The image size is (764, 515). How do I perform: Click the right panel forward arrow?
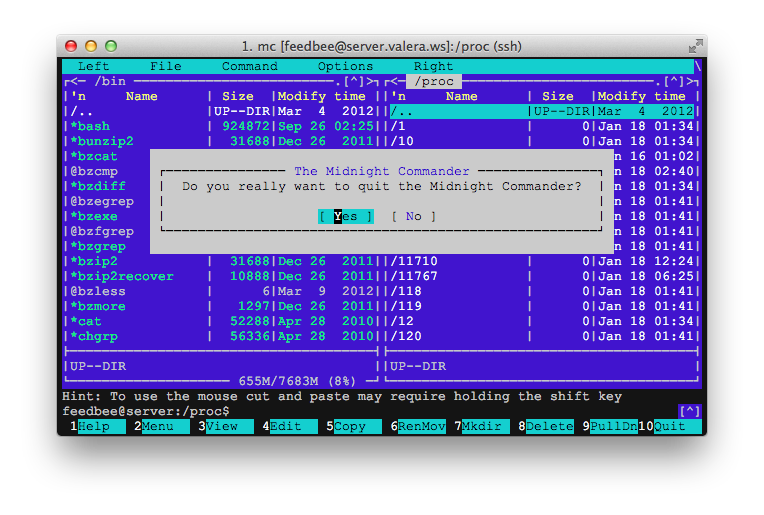[x=690, y=81]
